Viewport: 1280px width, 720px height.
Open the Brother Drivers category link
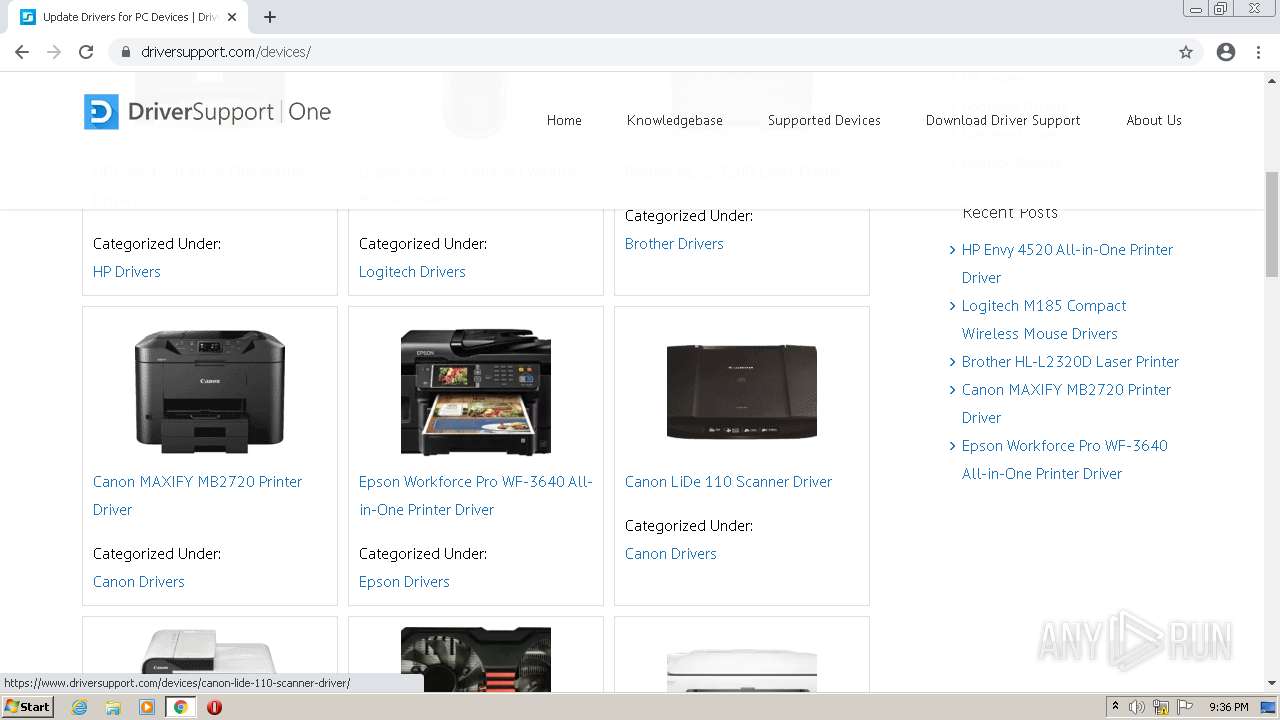[x=674, y=244]
